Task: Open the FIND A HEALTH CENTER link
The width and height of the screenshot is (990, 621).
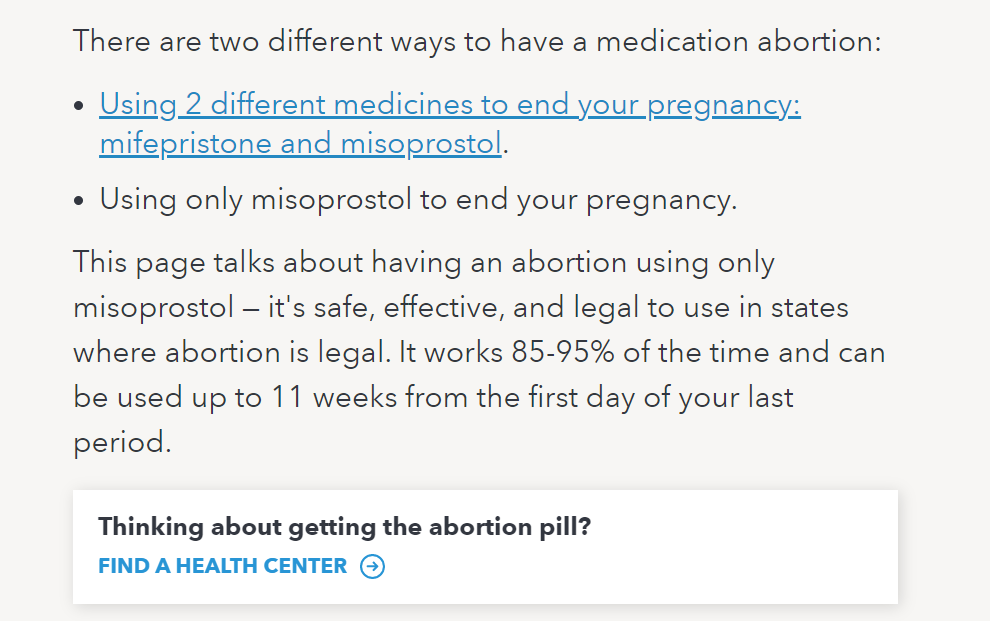Action: [223, 567]
